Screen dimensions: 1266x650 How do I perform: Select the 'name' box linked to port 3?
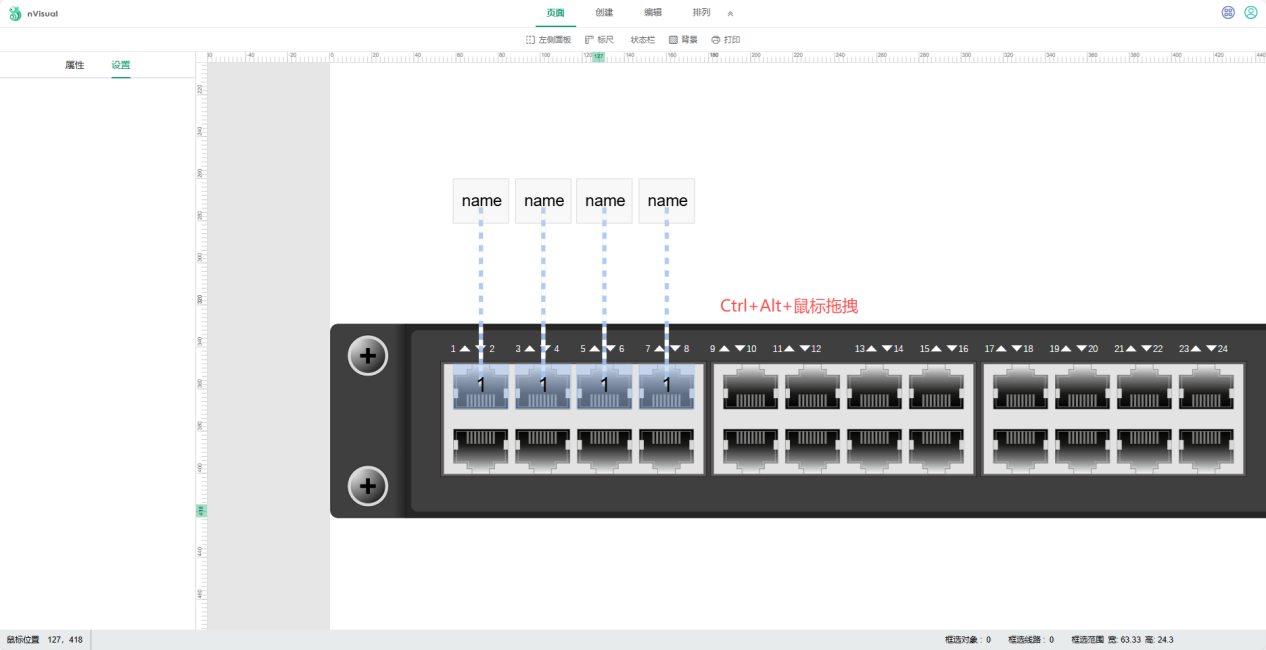pyautogui.click(x=543, y=201)
